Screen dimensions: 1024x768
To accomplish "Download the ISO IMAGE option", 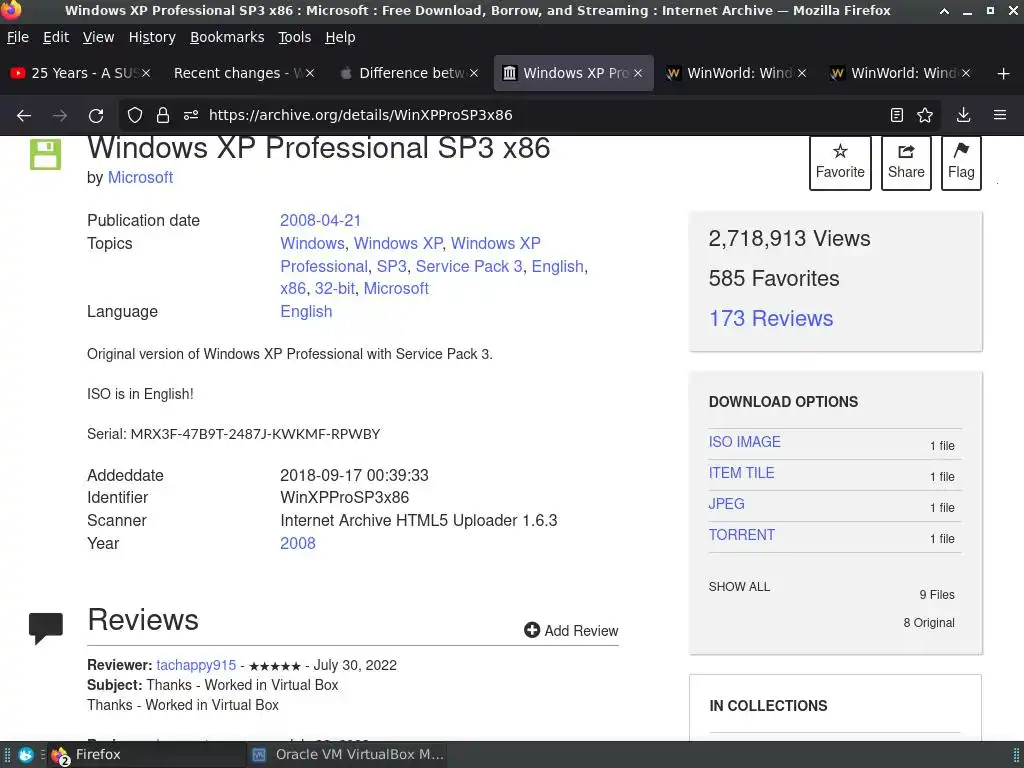I will pyautogui.click(x=744, y=442).
